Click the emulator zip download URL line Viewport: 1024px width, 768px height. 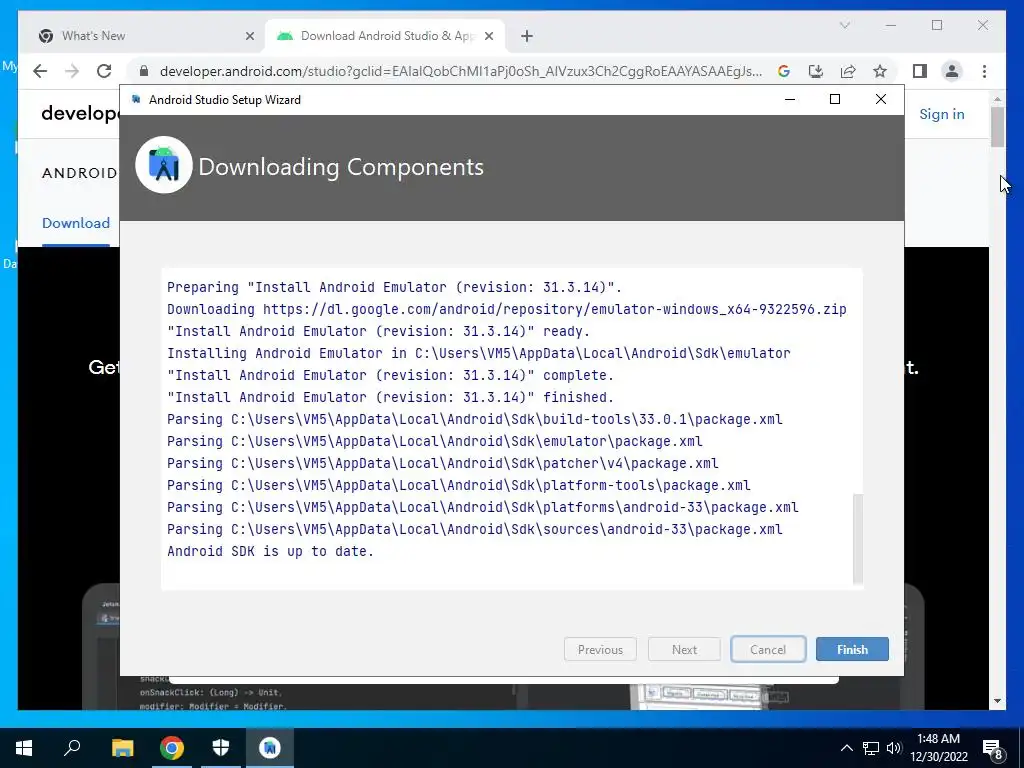click(506, 309)
